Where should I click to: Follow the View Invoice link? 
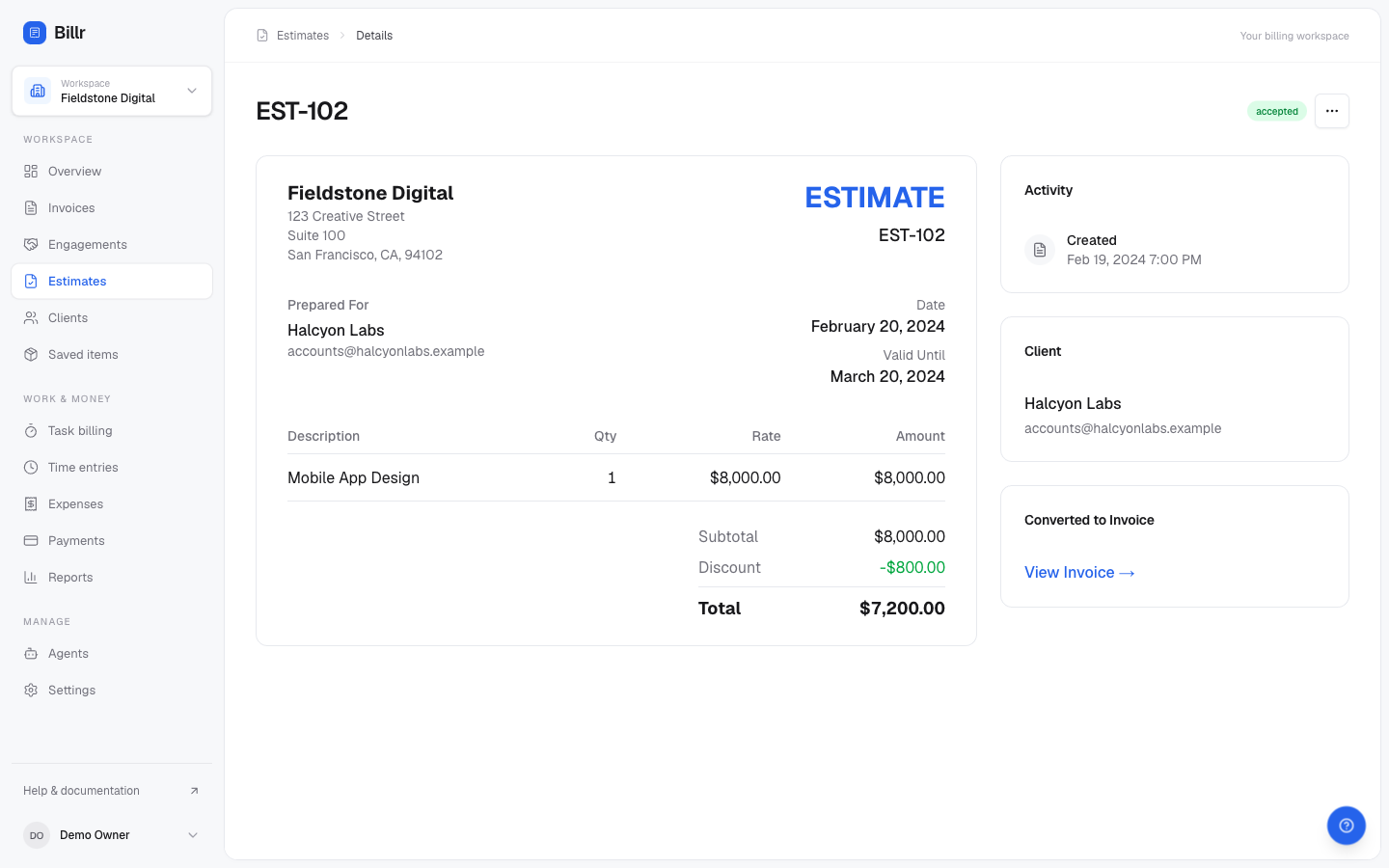pyautogui.click(x=1079, y=573)
